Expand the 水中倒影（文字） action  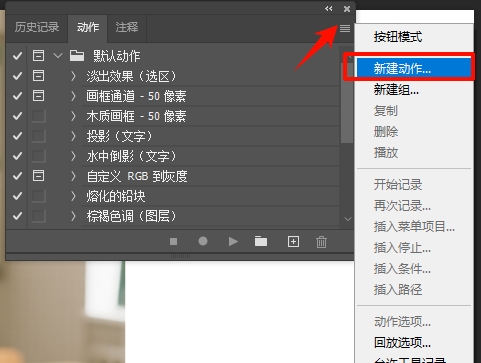(73, 156)
